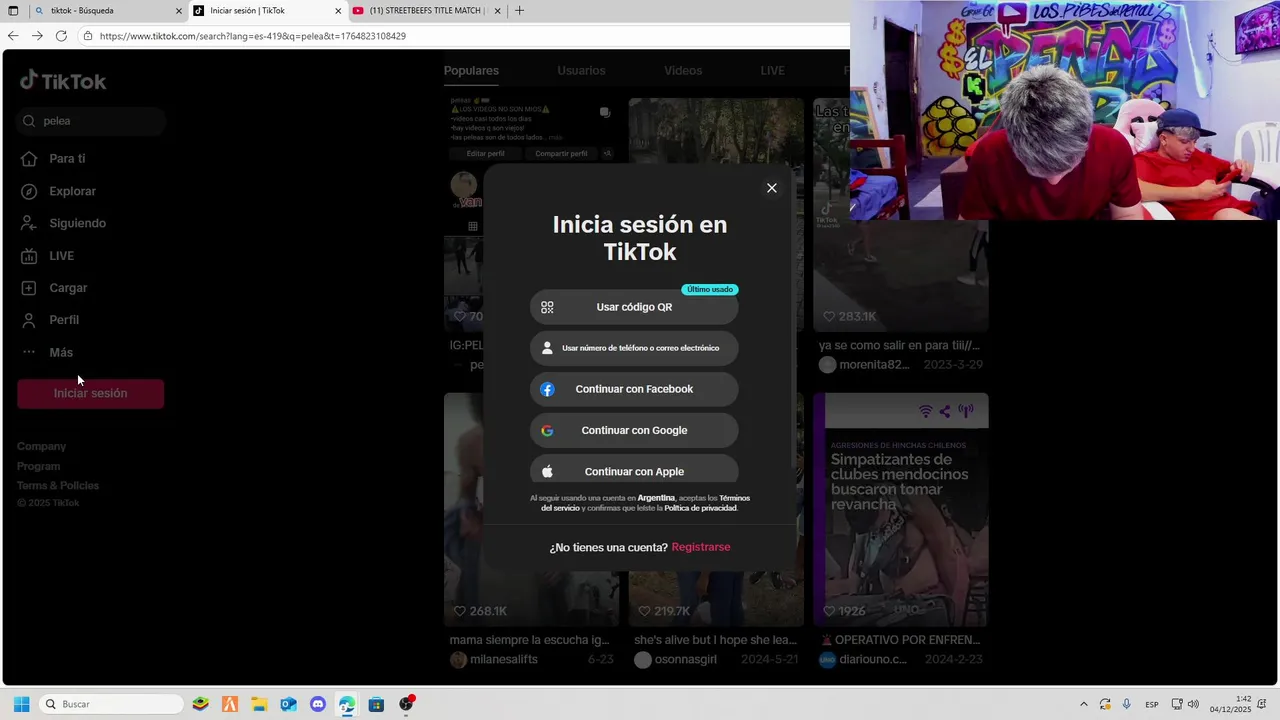
Task: Go back in browser history
Action: tap(13, 36)
